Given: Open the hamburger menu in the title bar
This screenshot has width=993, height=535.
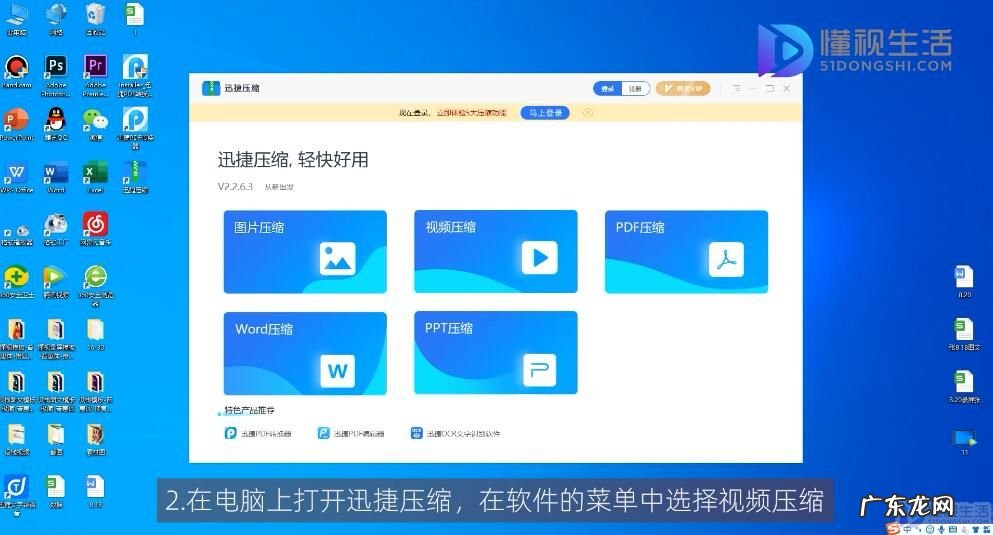Looking at the screenshot, I should point(737,88).
